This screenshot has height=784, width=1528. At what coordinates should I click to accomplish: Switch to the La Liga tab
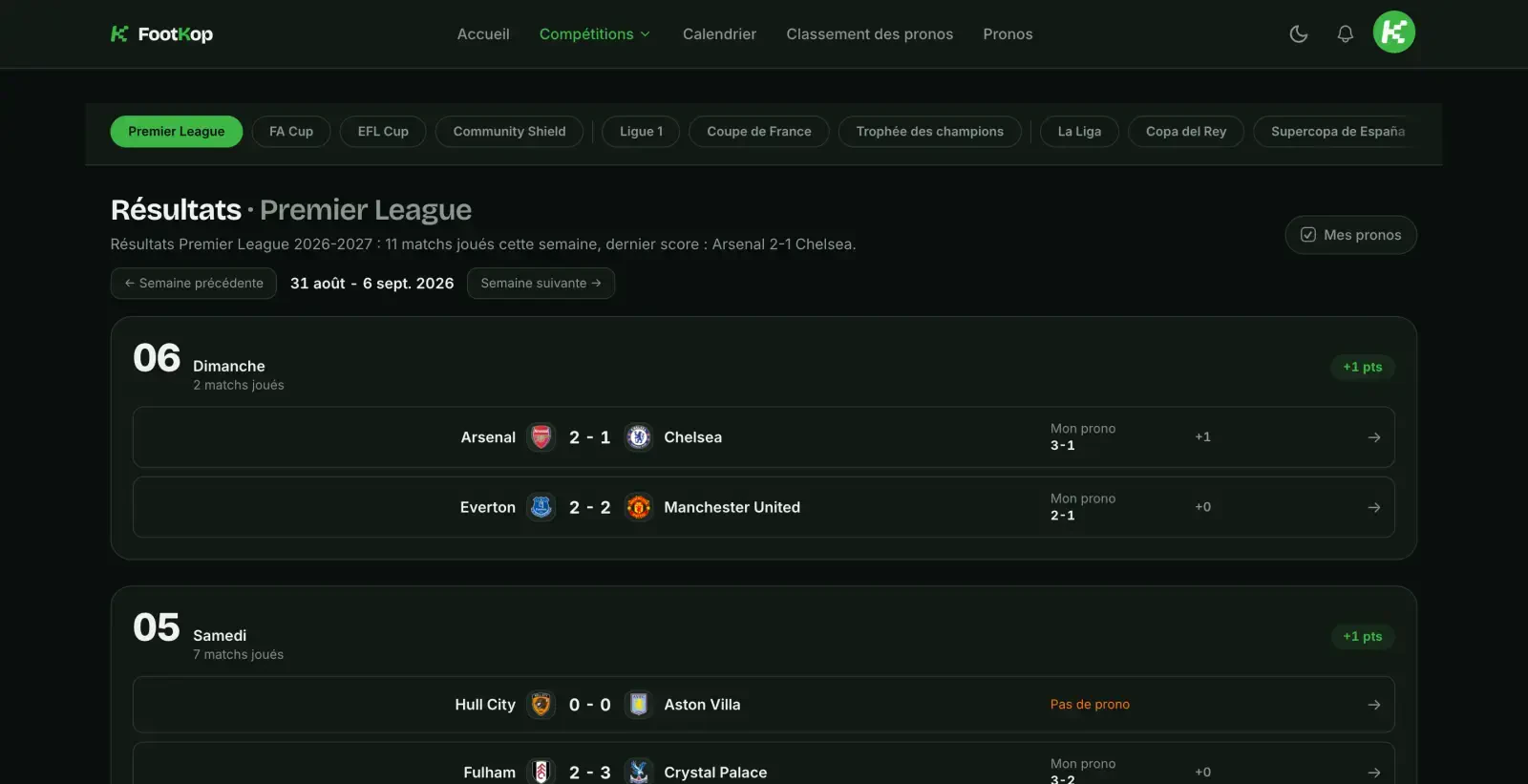coord(1079,132)
